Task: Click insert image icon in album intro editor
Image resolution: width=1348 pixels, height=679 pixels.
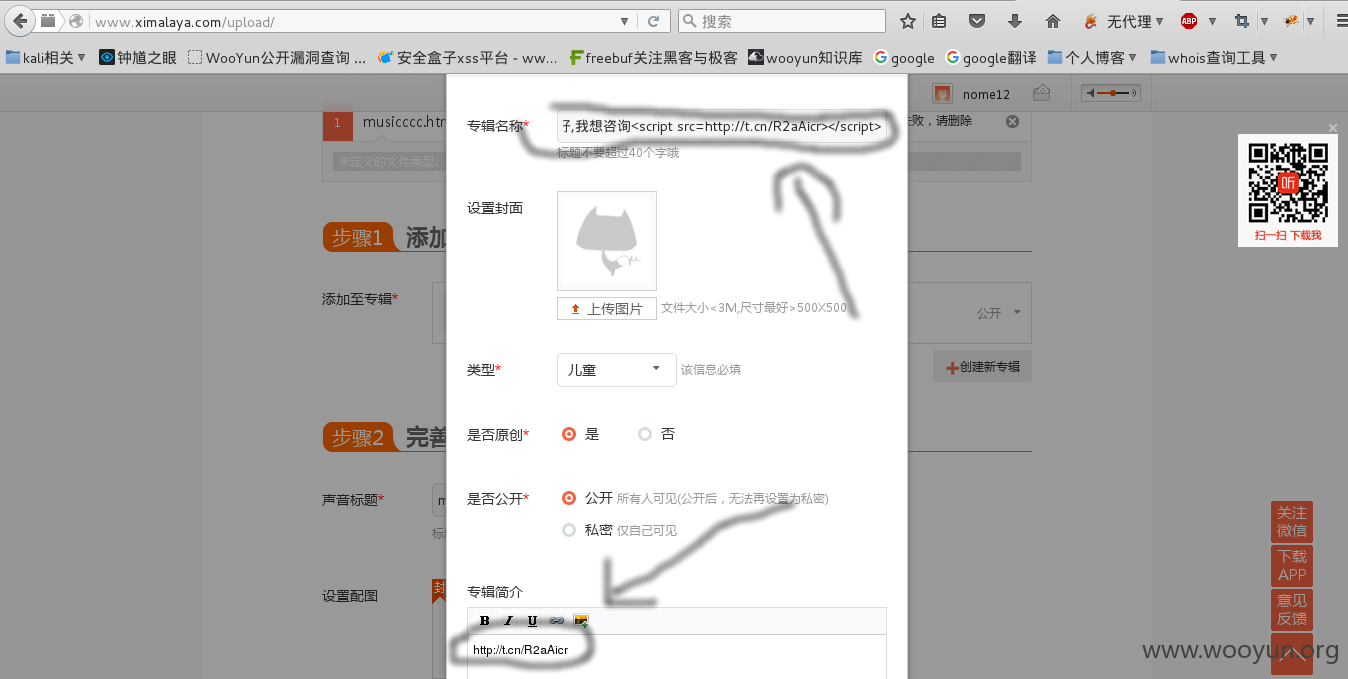Action: pos(581,621)
